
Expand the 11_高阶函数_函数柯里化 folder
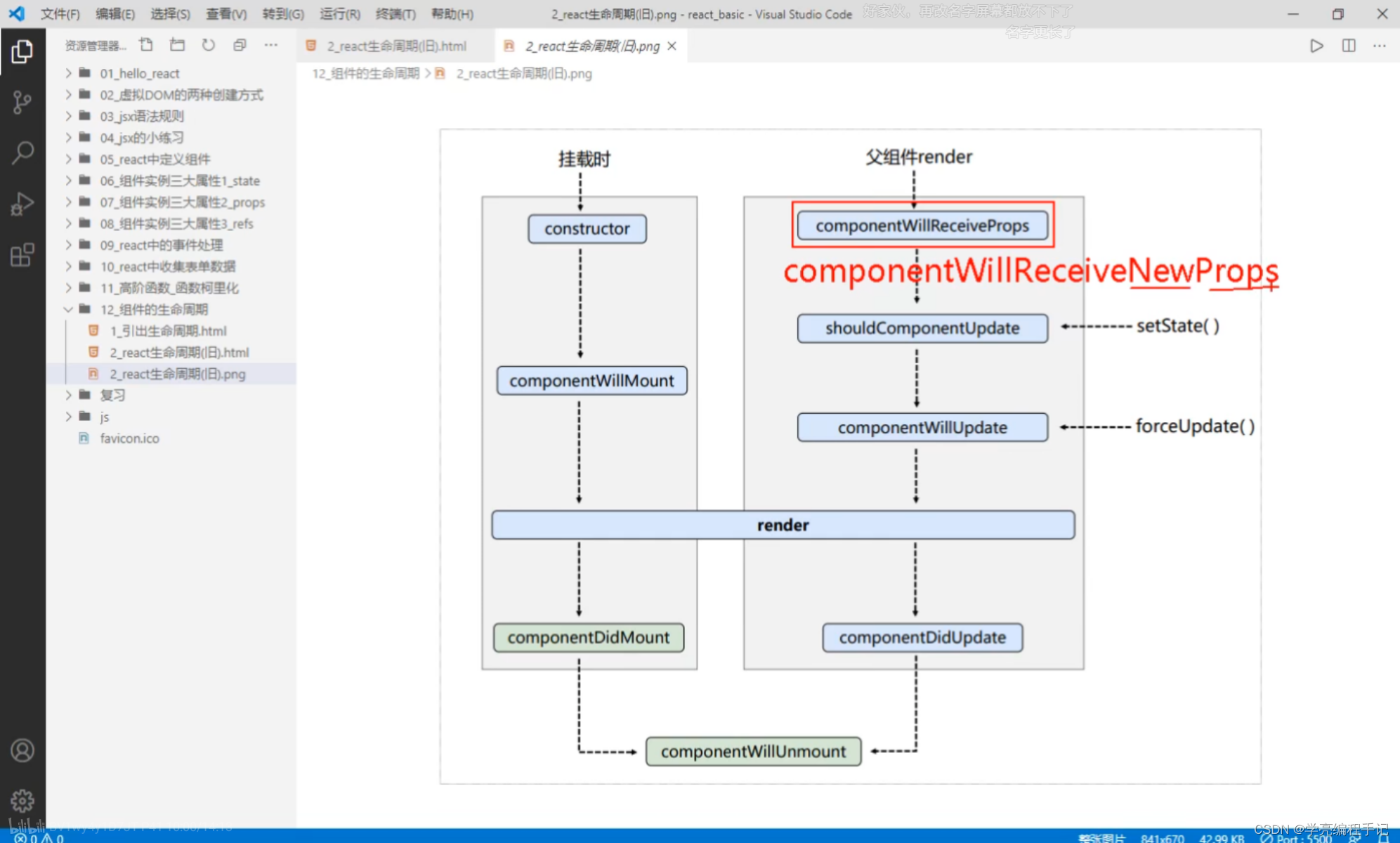coord(171,288)
